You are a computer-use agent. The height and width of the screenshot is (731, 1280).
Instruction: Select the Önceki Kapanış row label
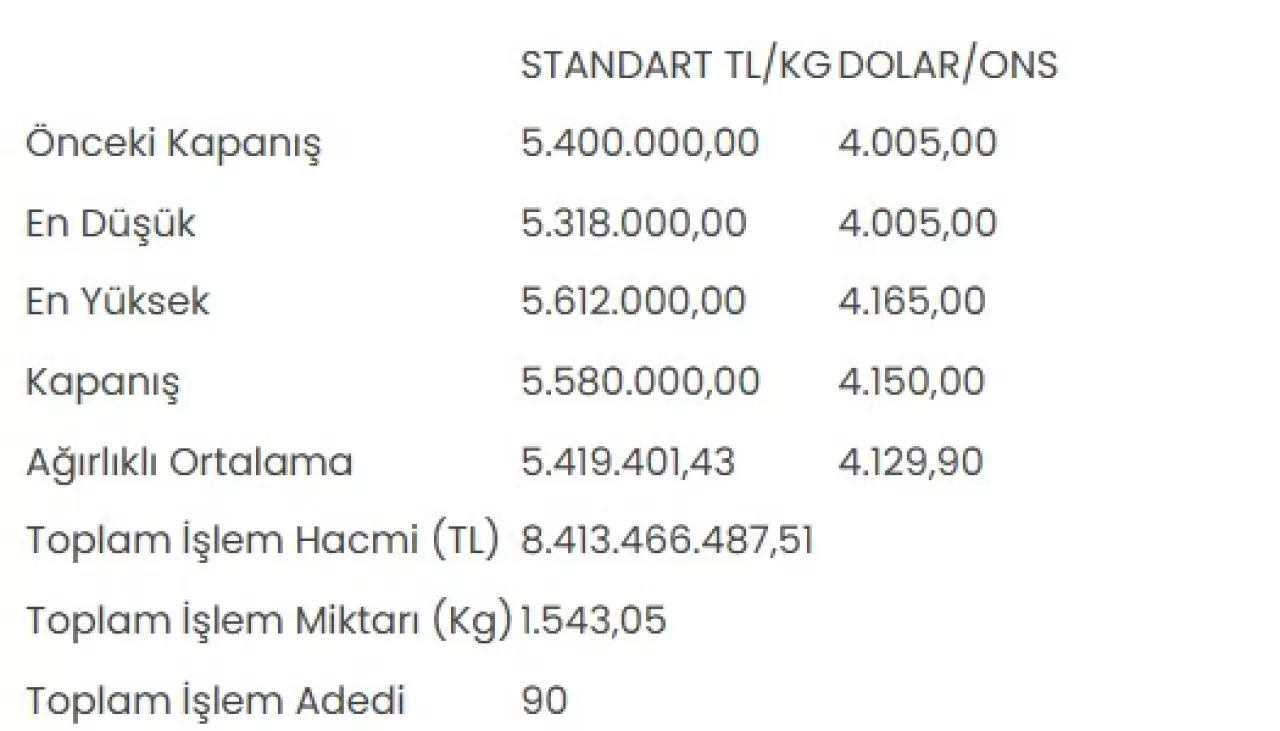point(173,144)
